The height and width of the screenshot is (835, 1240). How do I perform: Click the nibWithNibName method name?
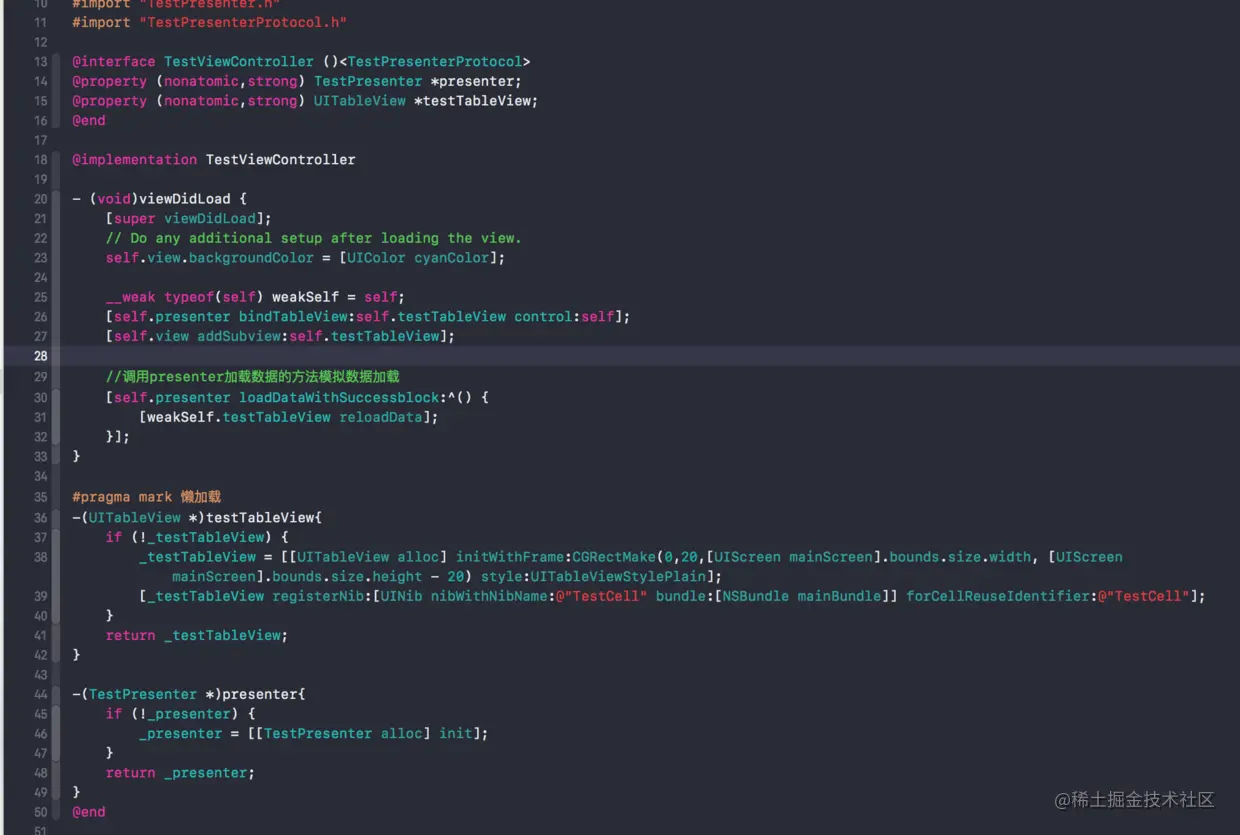click(489, 596)
